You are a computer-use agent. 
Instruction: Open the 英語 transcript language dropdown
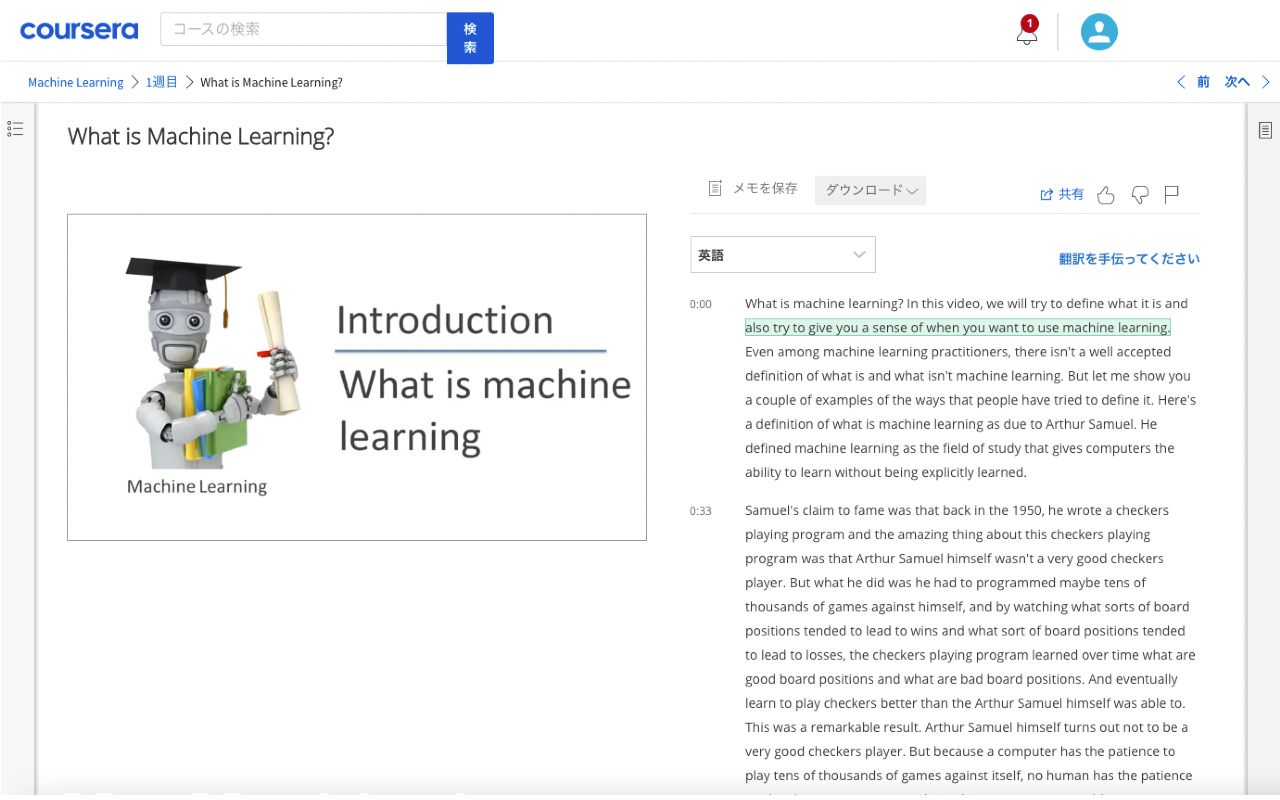pos(782,254)
